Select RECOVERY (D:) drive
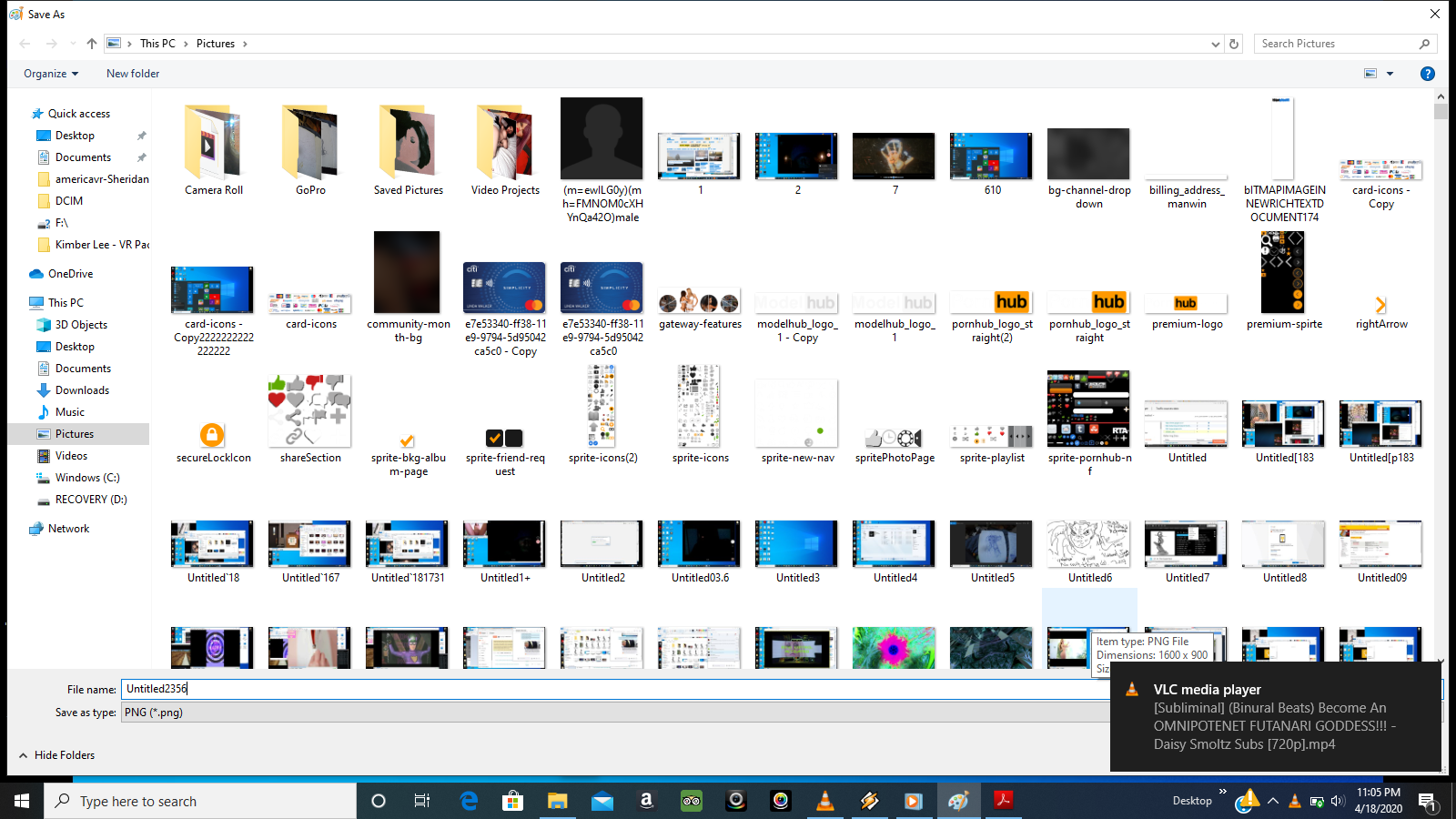Screen dimensions: 1456x819 pyautogui.click(x=91, y=500)
